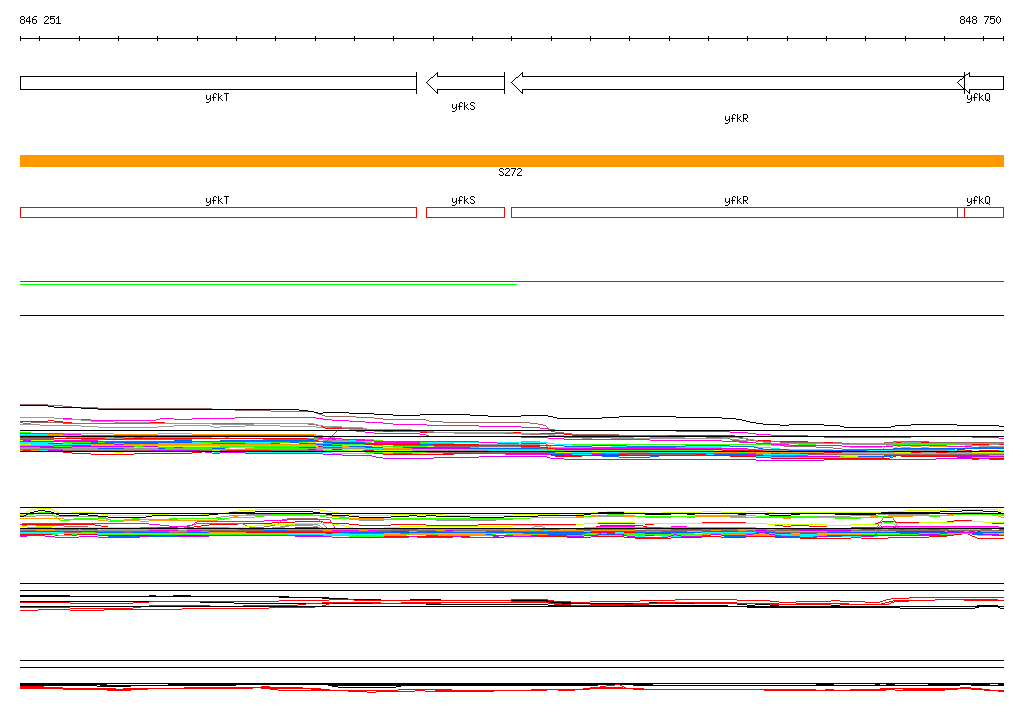Viewport: 1024px width, 714px height.
Task: Click the end coordinate label 848 750
Action: coord(980,20)
